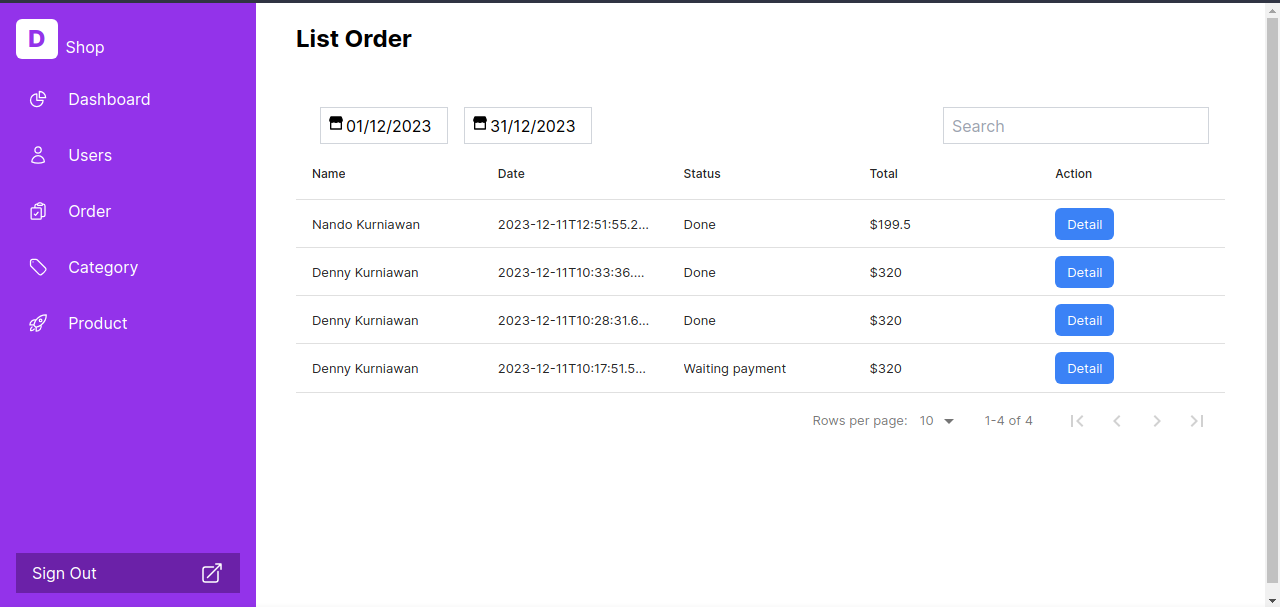Open the rows per page dropdown
1280x607 pixels.
[937, 421]
